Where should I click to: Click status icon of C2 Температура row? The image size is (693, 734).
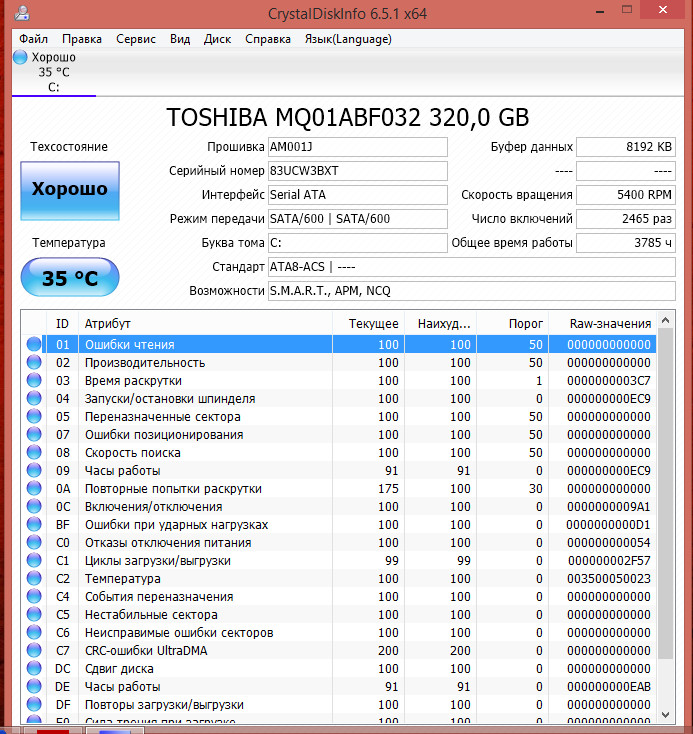[x=34, y=578]
